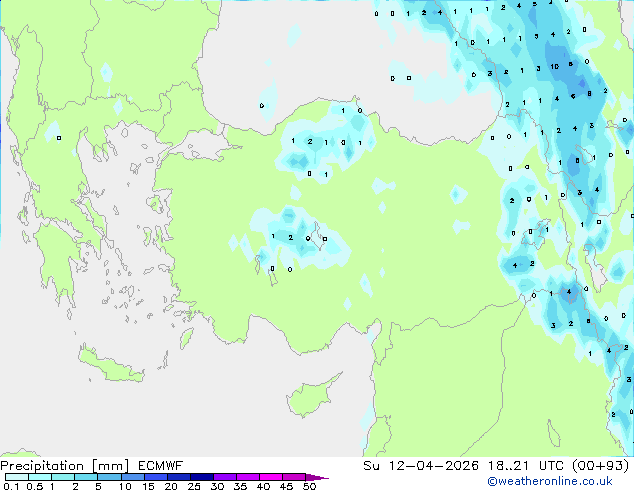Click the '15' legend scale label
The height and width of the screenshot is (490, 634).
(148, 486)
